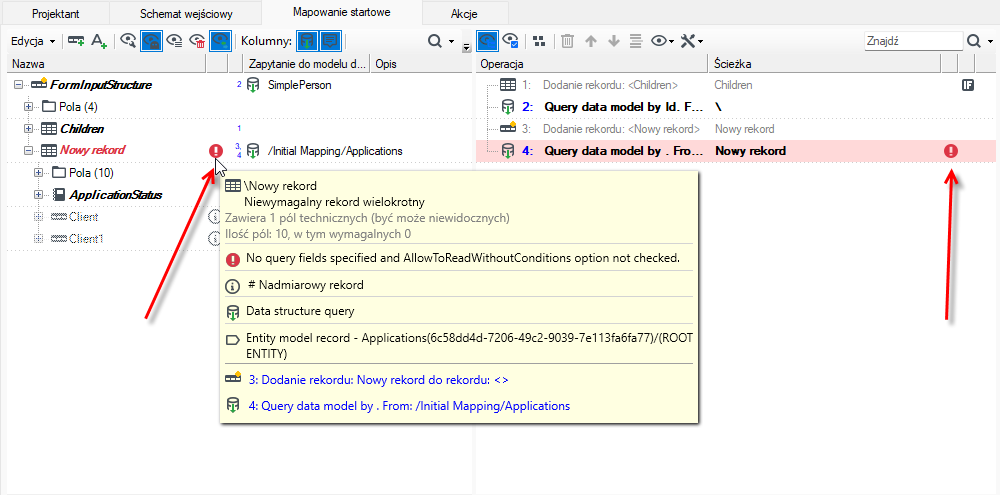This screenshot has width=1000, height=495.
Task: Open tooltip link 3: Dodanie rekordu Nowy rekord
Action: pyautogui.click(x=379, y=379)
